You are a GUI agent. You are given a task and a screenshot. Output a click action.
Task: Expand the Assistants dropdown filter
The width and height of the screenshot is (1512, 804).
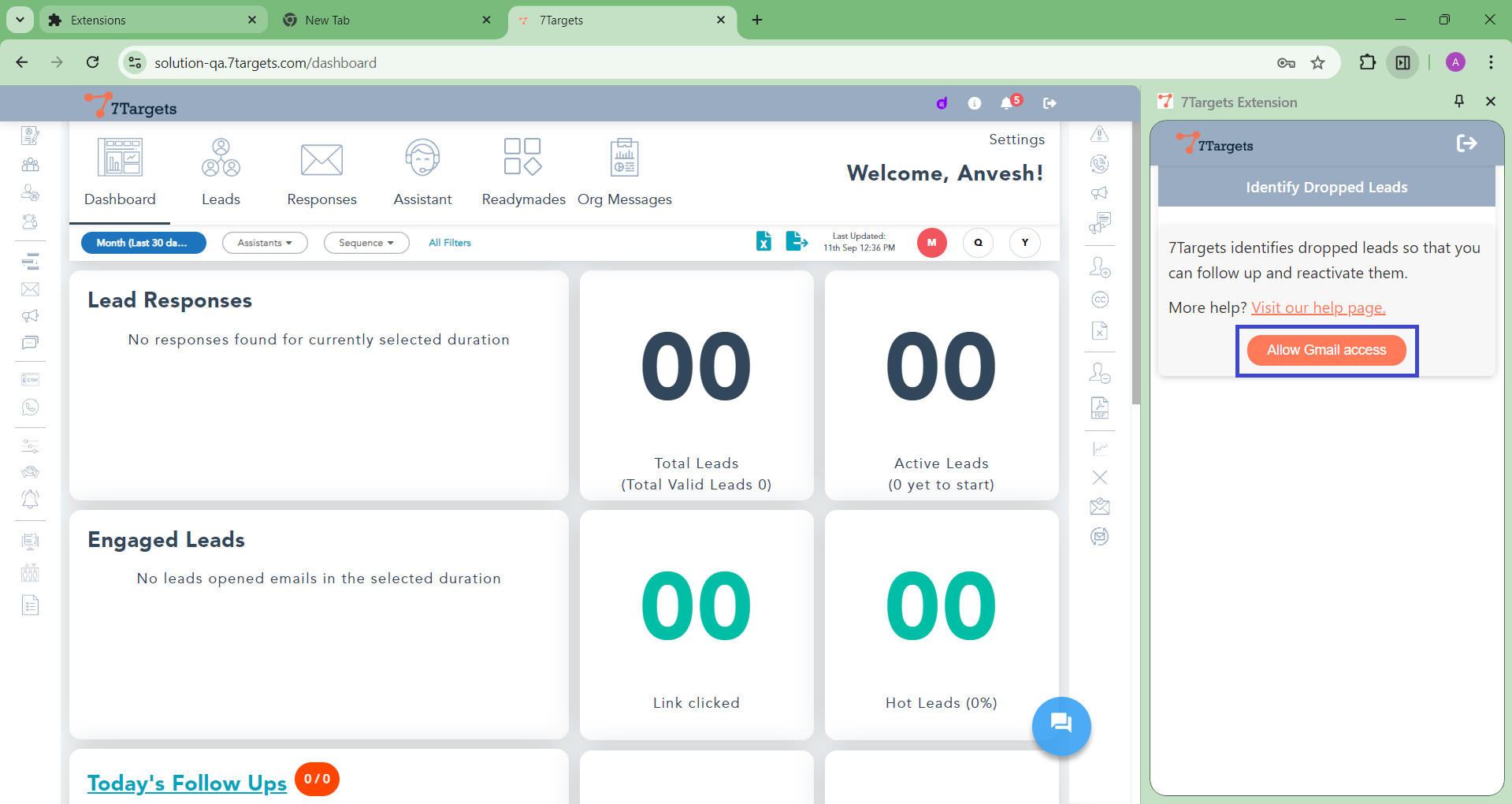pos(265,243)
